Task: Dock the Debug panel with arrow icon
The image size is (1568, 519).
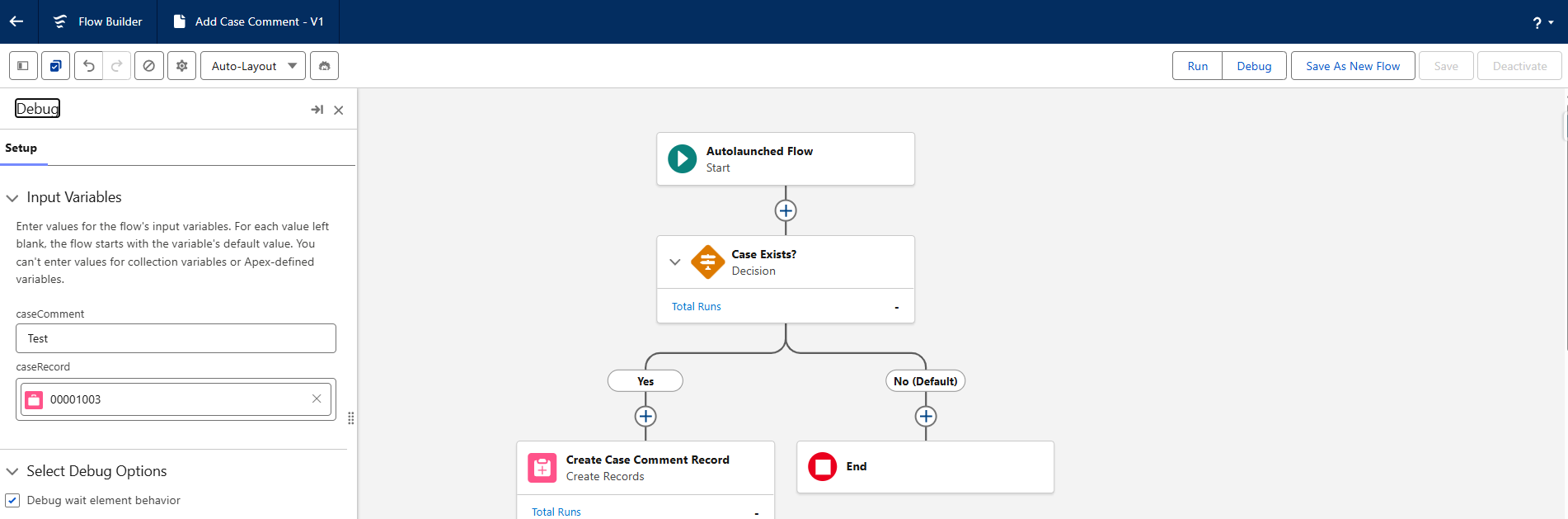Action: [x=317, y=110]
